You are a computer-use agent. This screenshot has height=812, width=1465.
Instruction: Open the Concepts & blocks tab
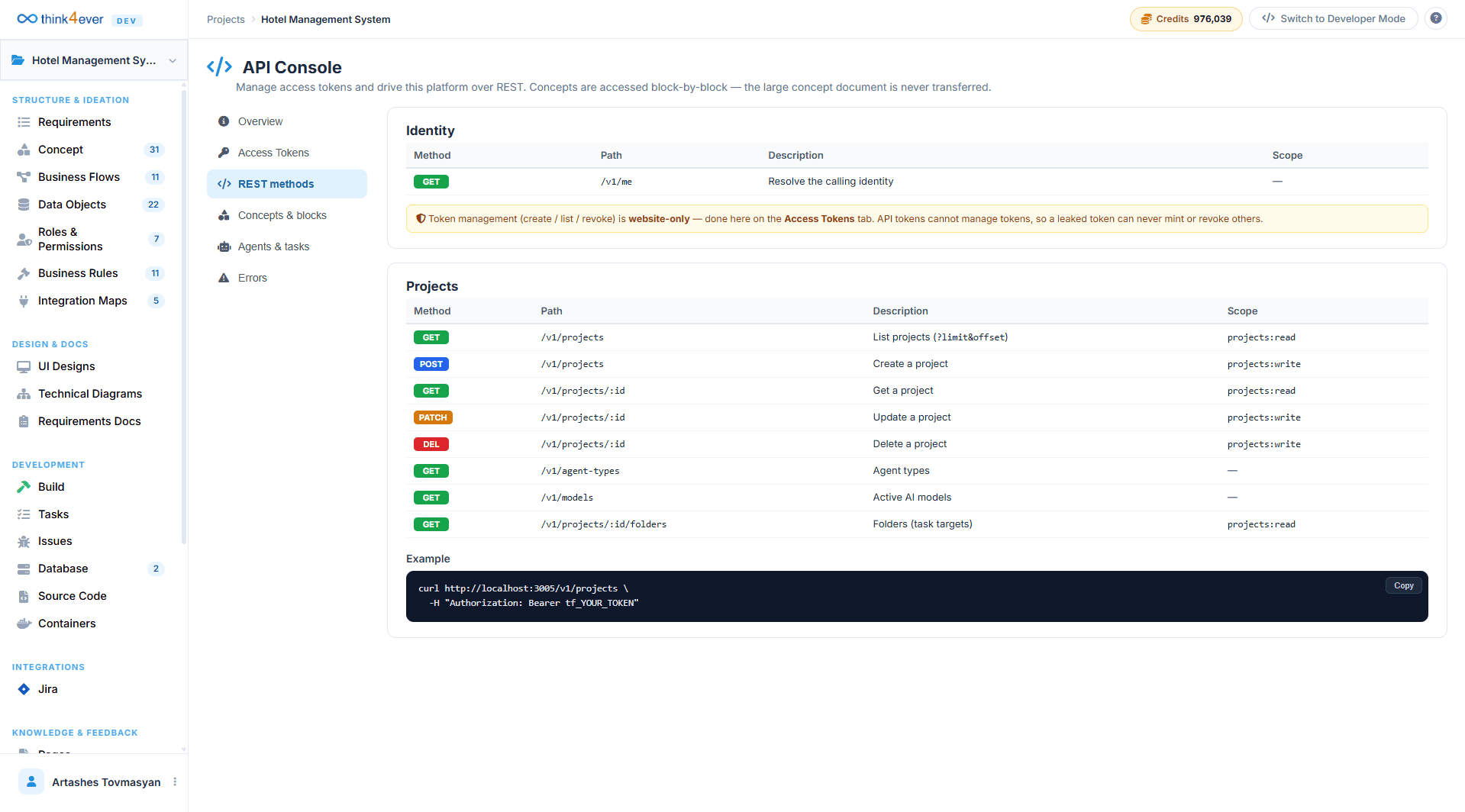point(287,215)
